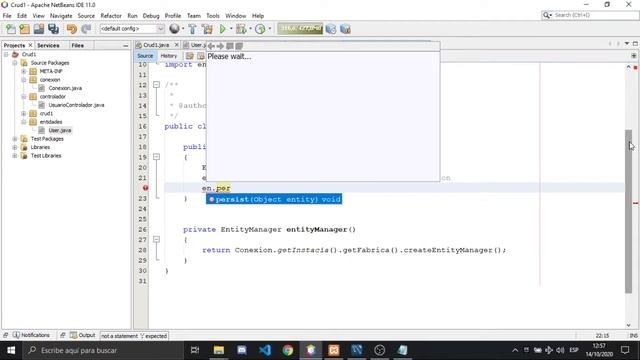Expand the Test Packages node
Viewport: 640px width, 360px height.
pos(15,139)
